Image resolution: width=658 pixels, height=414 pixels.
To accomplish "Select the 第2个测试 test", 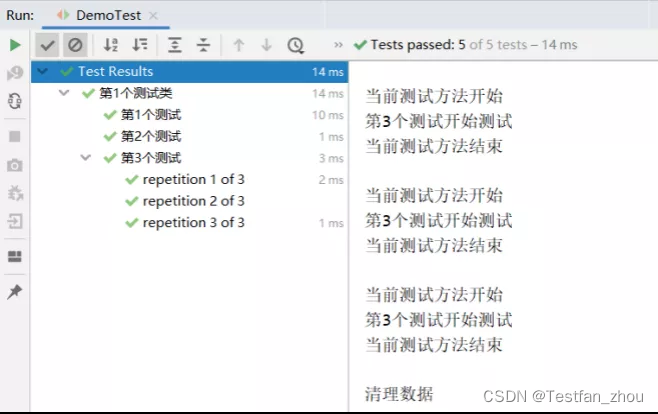I will (151, 136).
